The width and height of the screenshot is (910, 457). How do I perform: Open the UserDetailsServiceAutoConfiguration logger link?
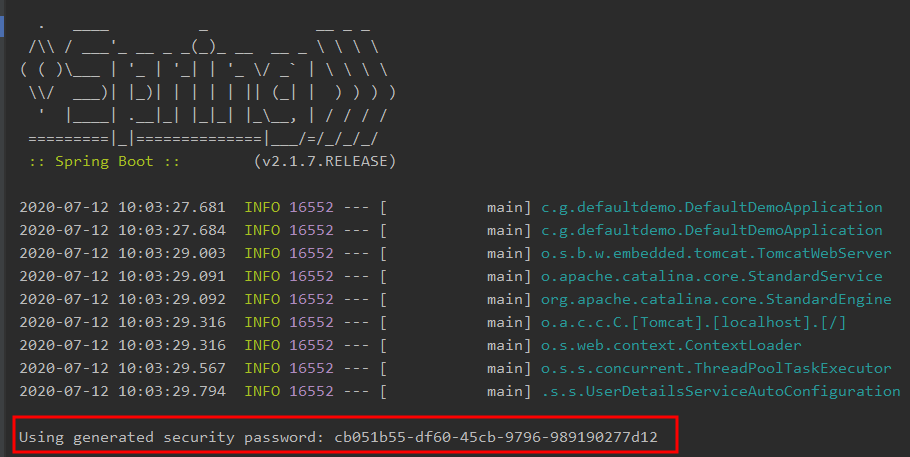[721, 391]
